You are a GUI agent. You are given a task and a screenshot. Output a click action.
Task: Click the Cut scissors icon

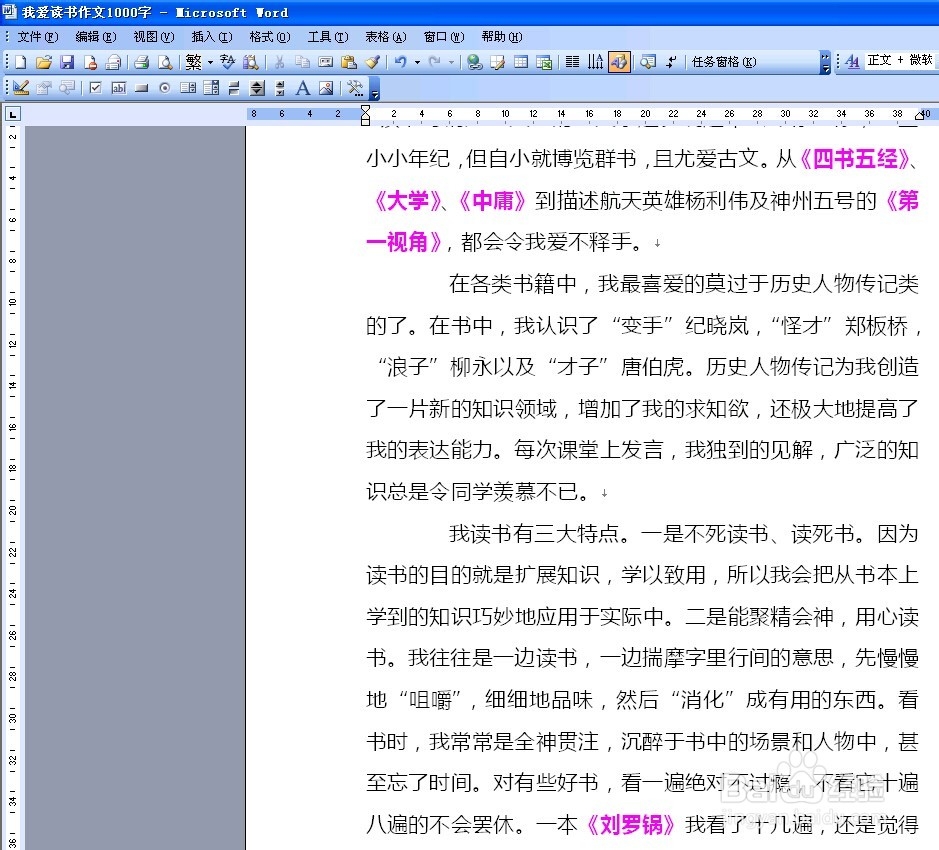(x=279, y=62)
